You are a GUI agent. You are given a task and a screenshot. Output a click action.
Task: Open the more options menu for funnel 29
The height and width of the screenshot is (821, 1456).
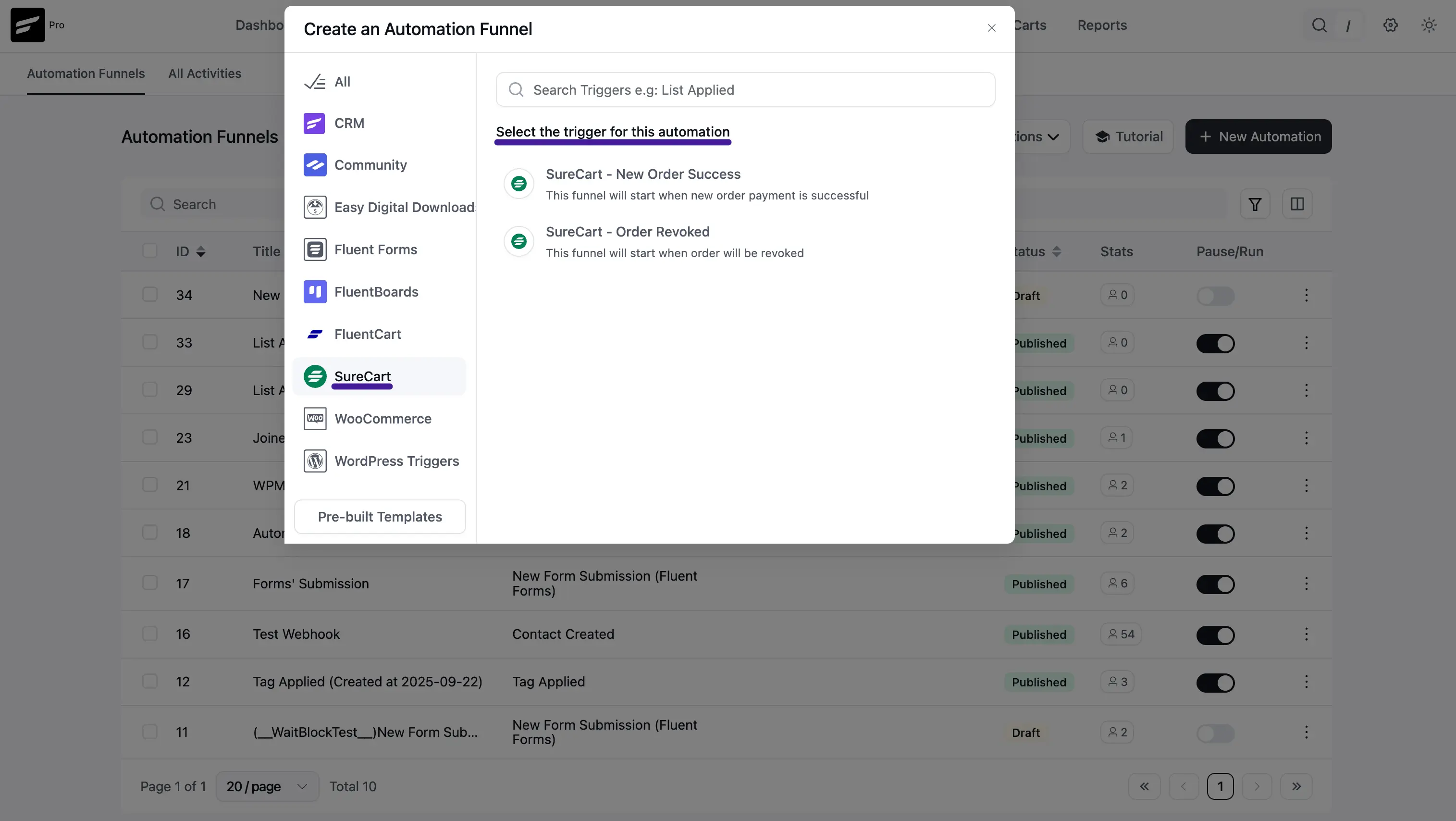[x=1306, y=390]
